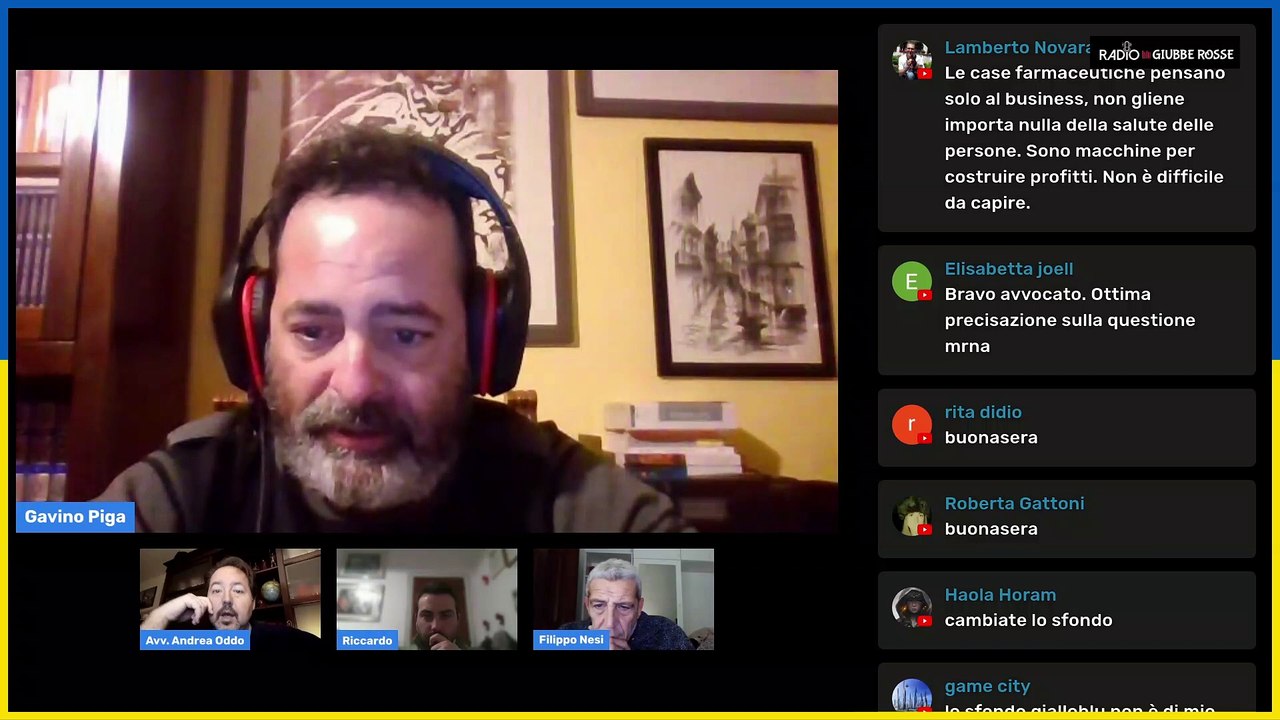This screenshot has width=1280, height=720.
Task: Click the Filippo Nesi name label
Action: (571, 640)
